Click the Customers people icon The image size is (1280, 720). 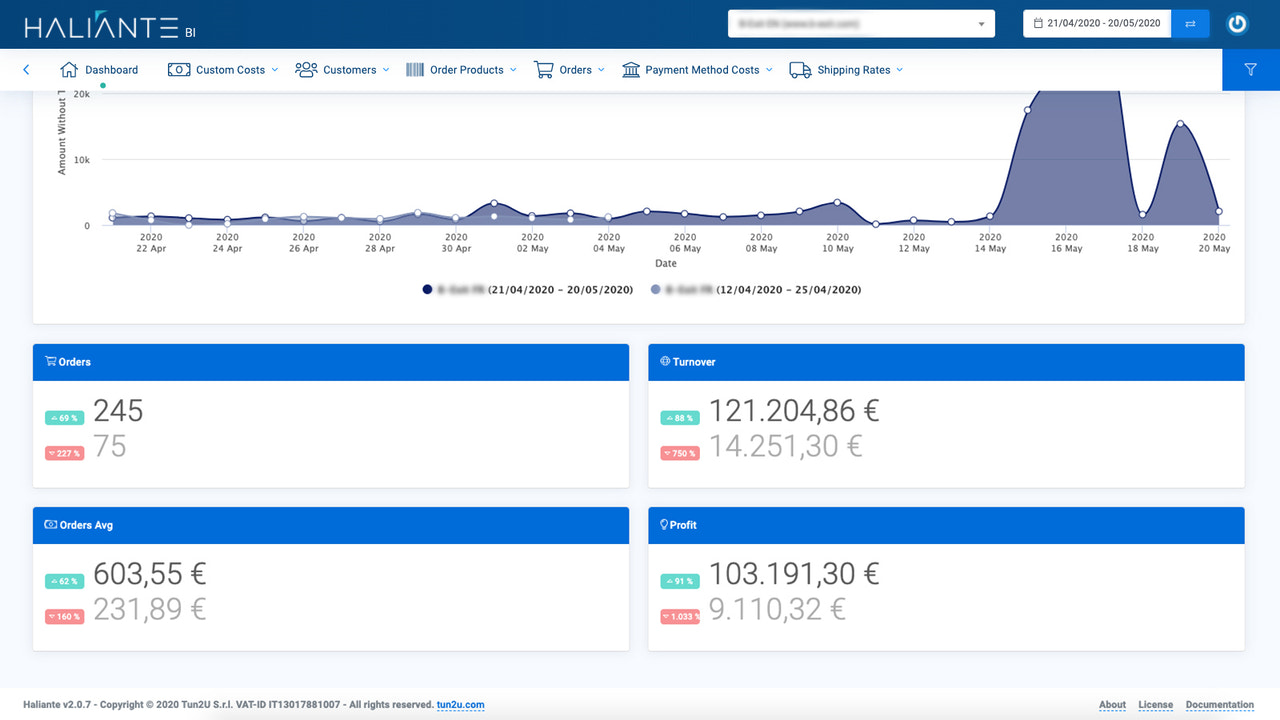point(306,70)
